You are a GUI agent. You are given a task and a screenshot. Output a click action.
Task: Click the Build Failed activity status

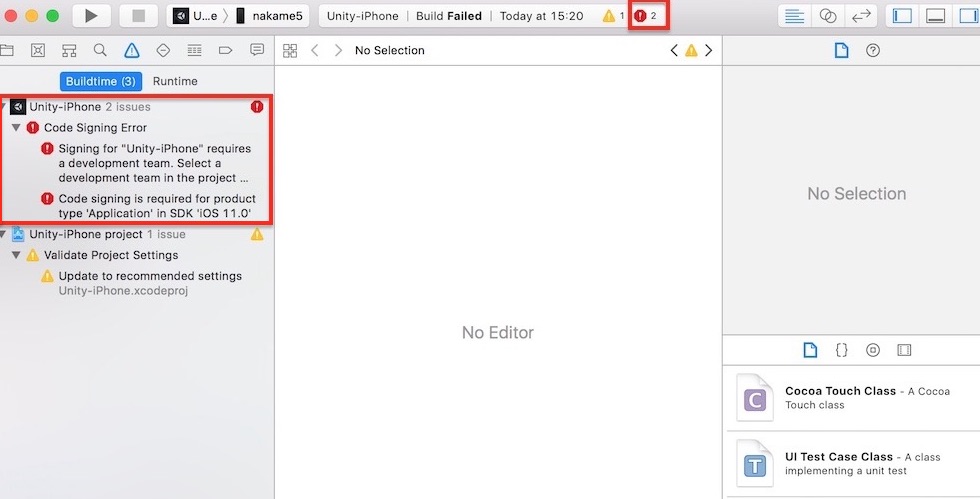[x=449, y=16]
